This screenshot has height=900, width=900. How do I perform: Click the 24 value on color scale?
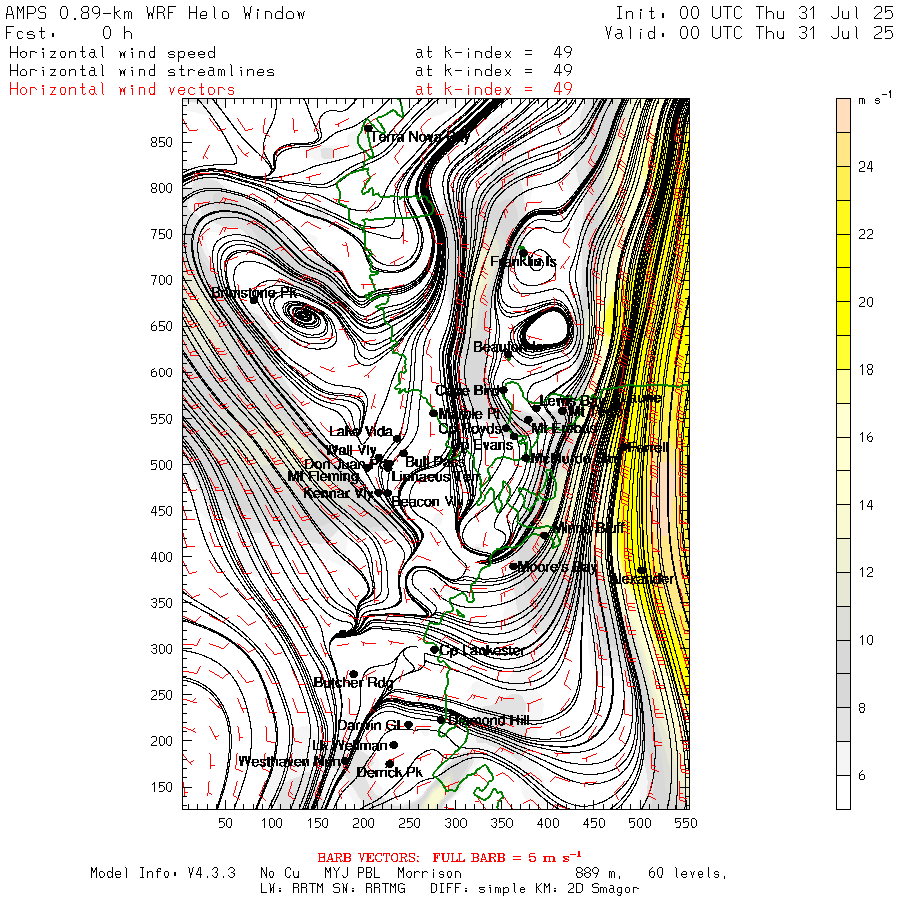(866, 167)
